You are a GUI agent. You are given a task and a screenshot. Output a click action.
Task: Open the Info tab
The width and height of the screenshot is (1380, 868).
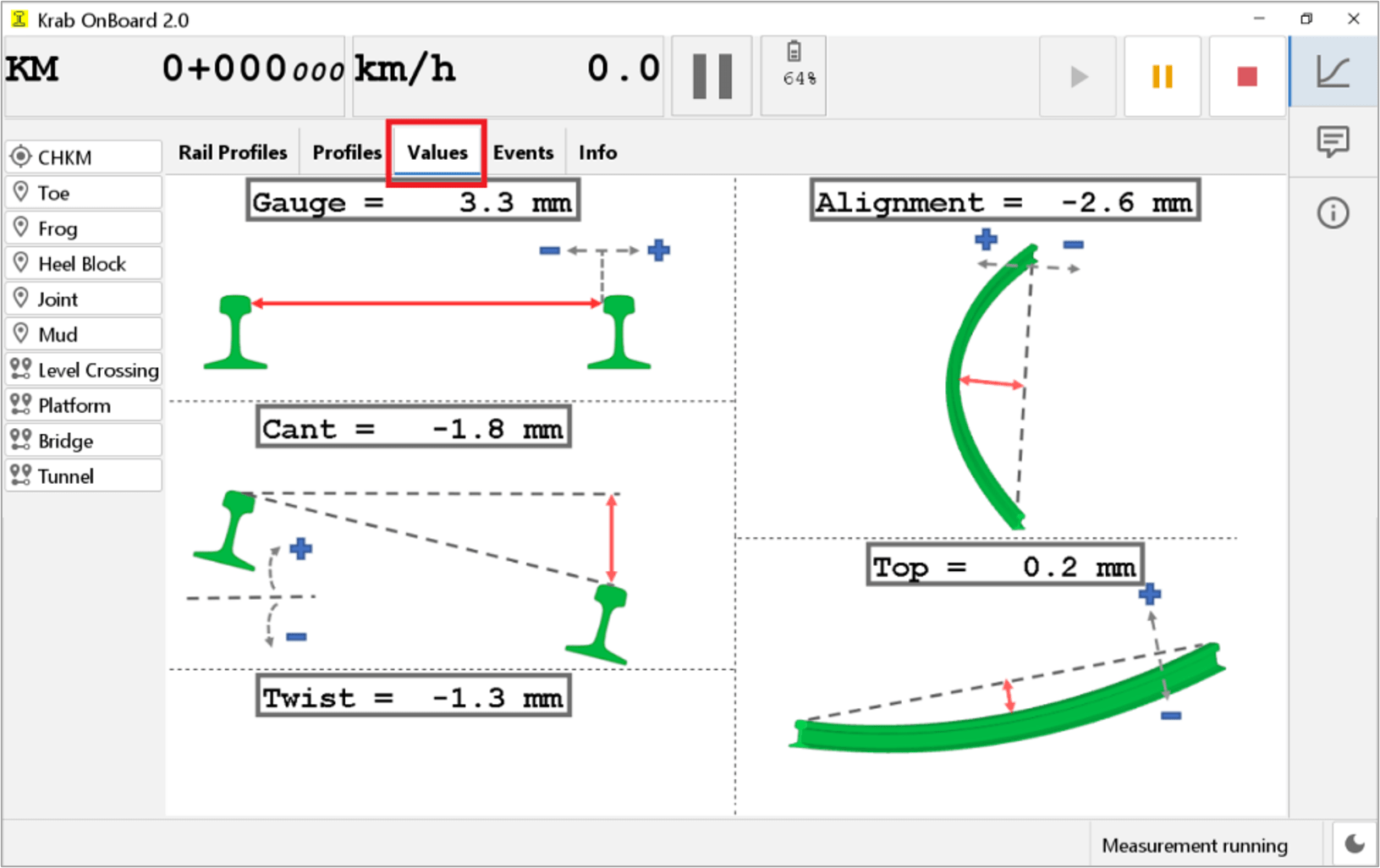click(597, 152)
